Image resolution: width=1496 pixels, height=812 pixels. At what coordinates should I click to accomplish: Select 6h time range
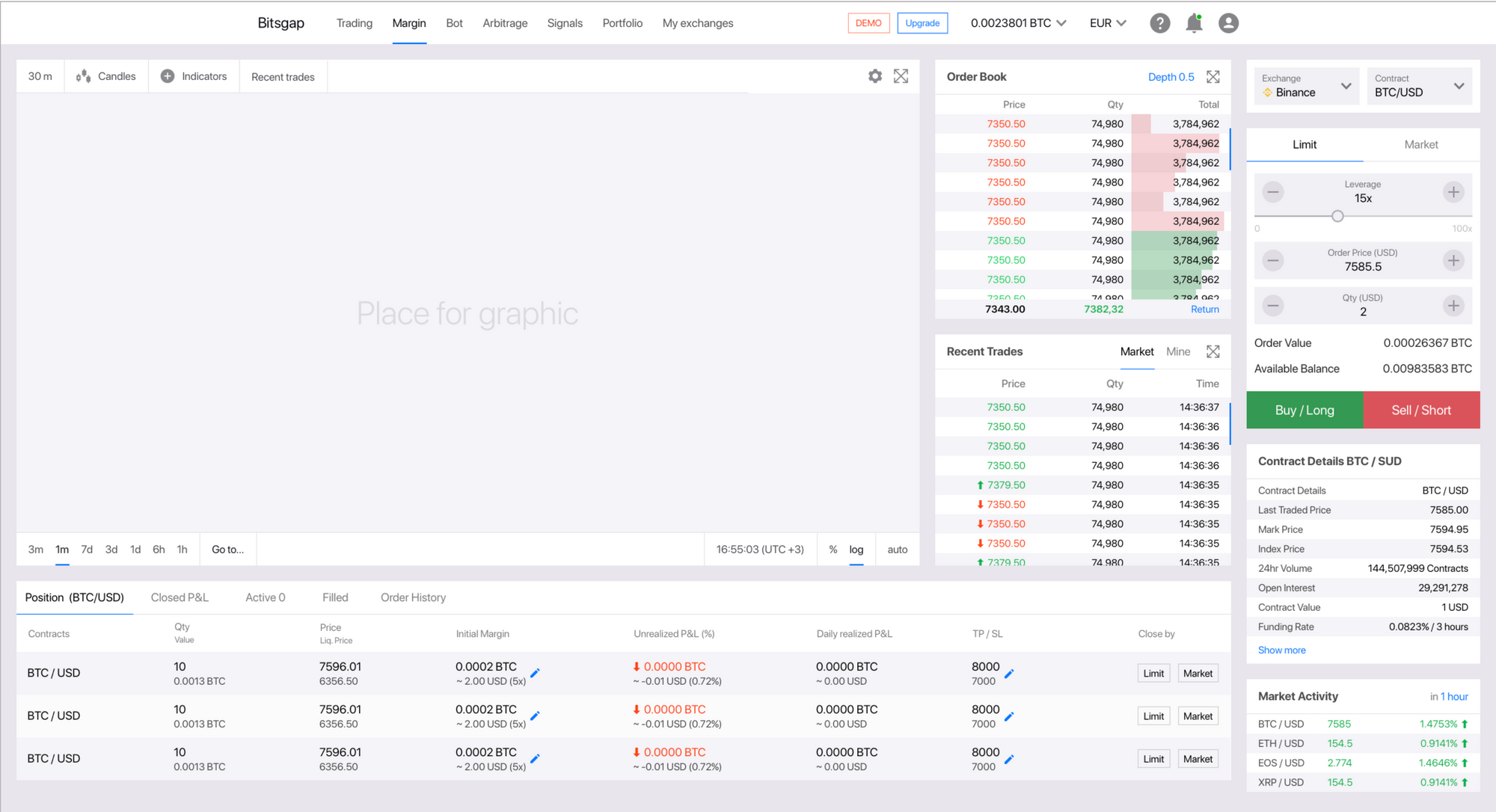[159, 550]
